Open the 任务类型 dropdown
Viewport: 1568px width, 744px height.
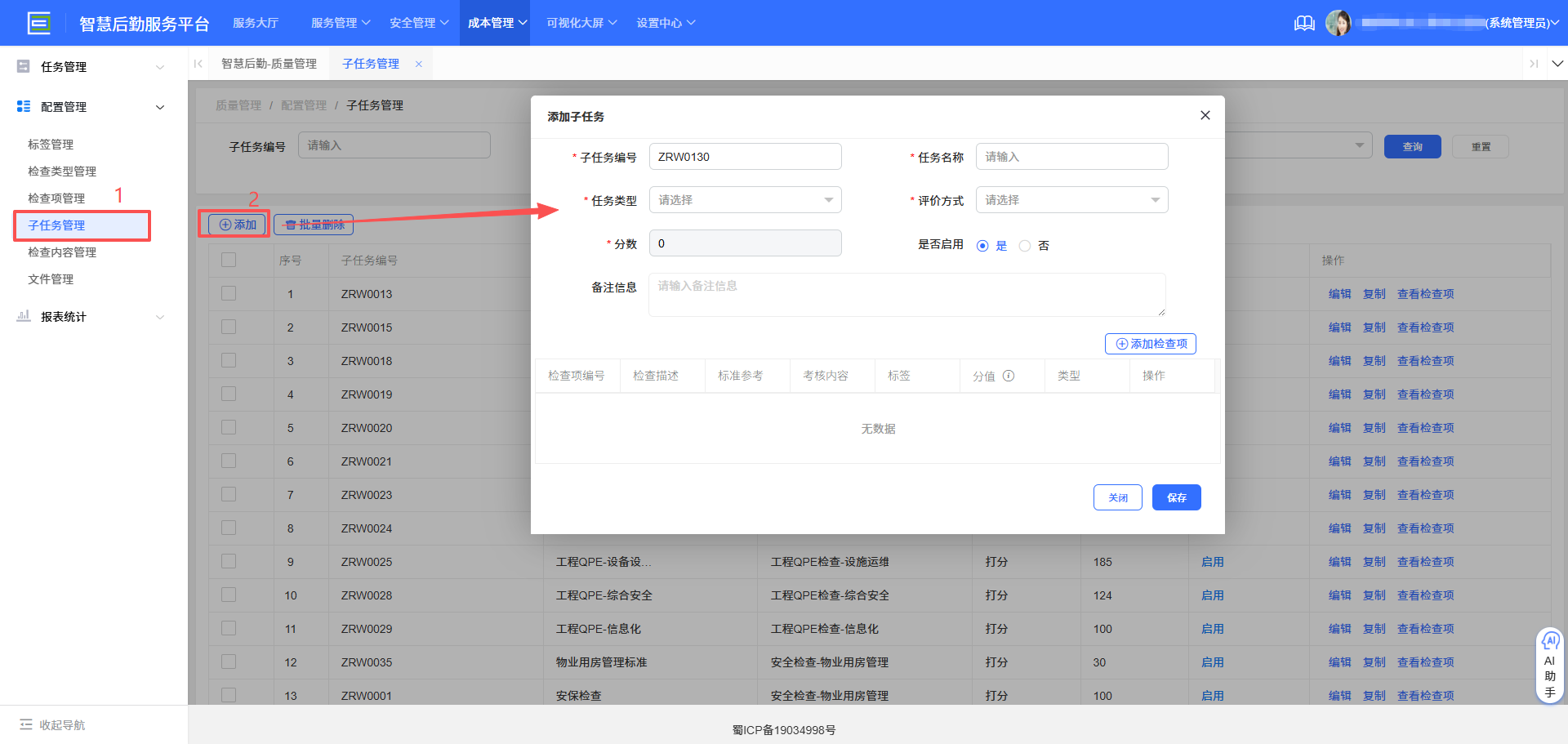[x=744, y=199]
